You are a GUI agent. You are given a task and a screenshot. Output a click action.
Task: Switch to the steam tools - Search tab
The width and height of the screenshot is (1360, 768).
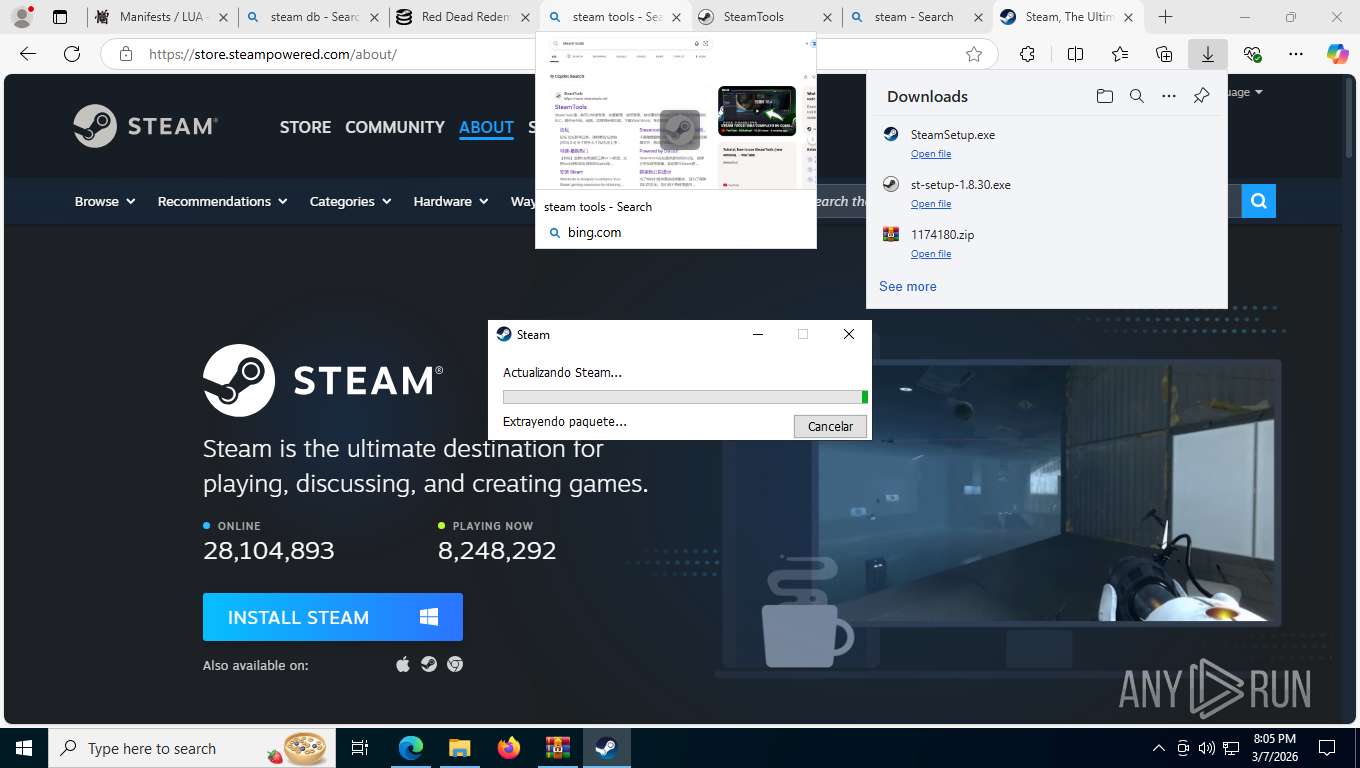click(615, 17)
